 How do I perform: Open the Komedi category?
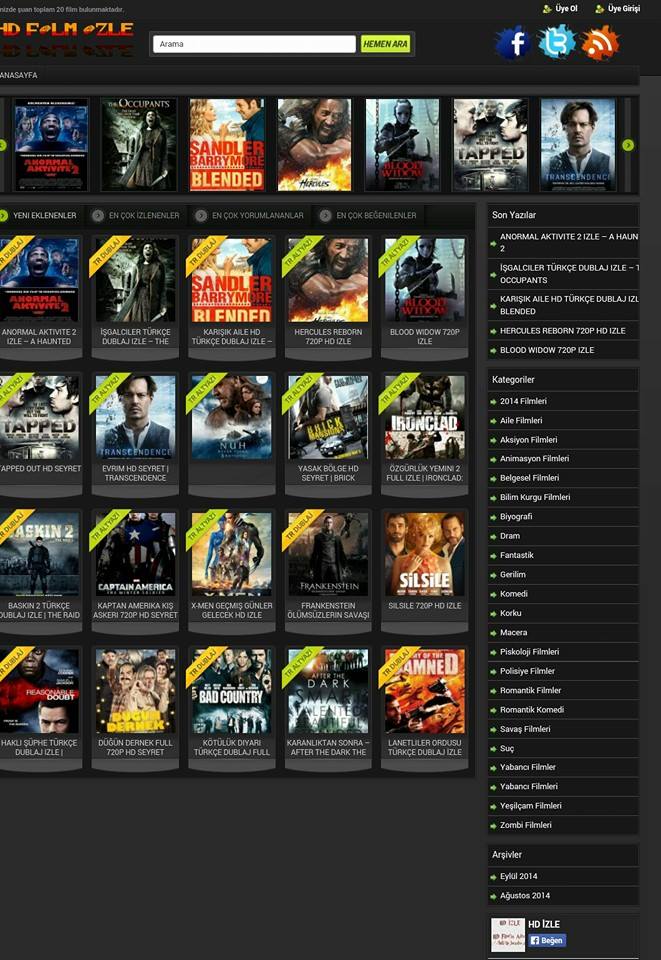point(513,594)
